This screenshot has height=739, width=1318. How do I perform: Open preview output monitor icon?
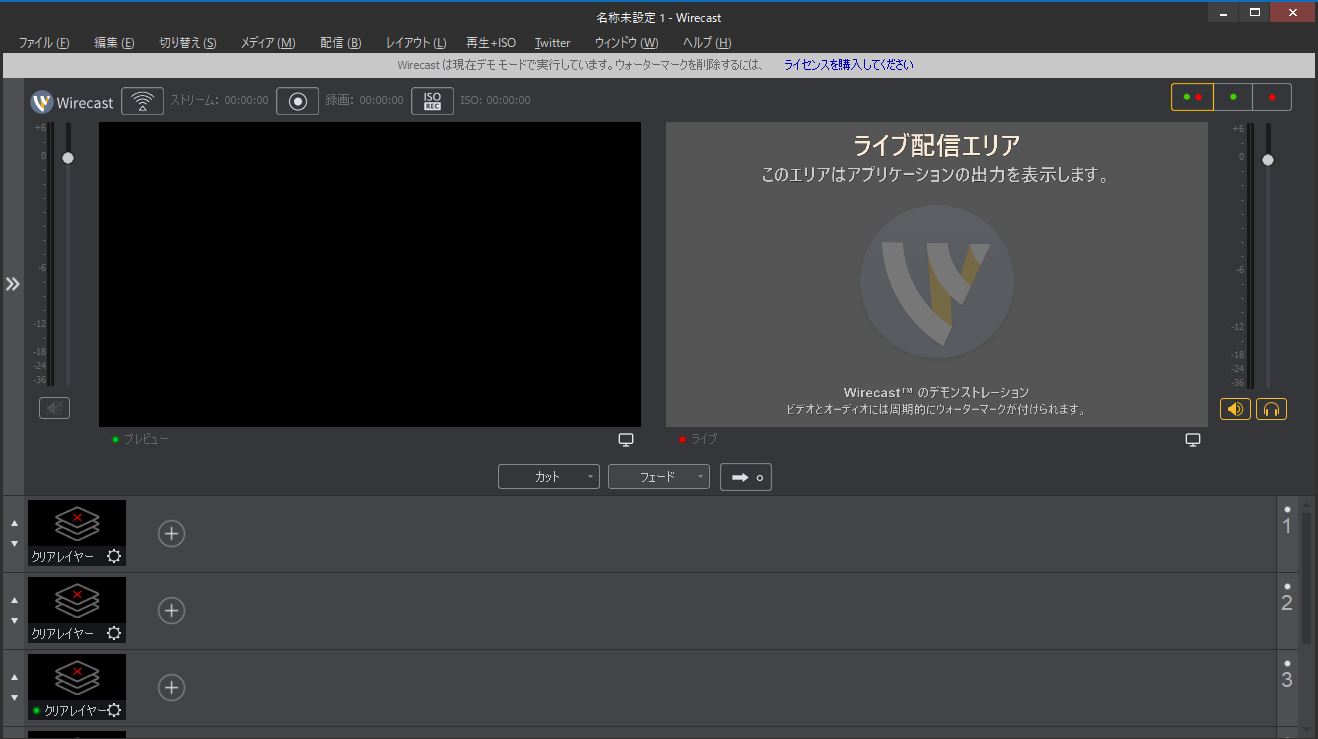point(626,440)
